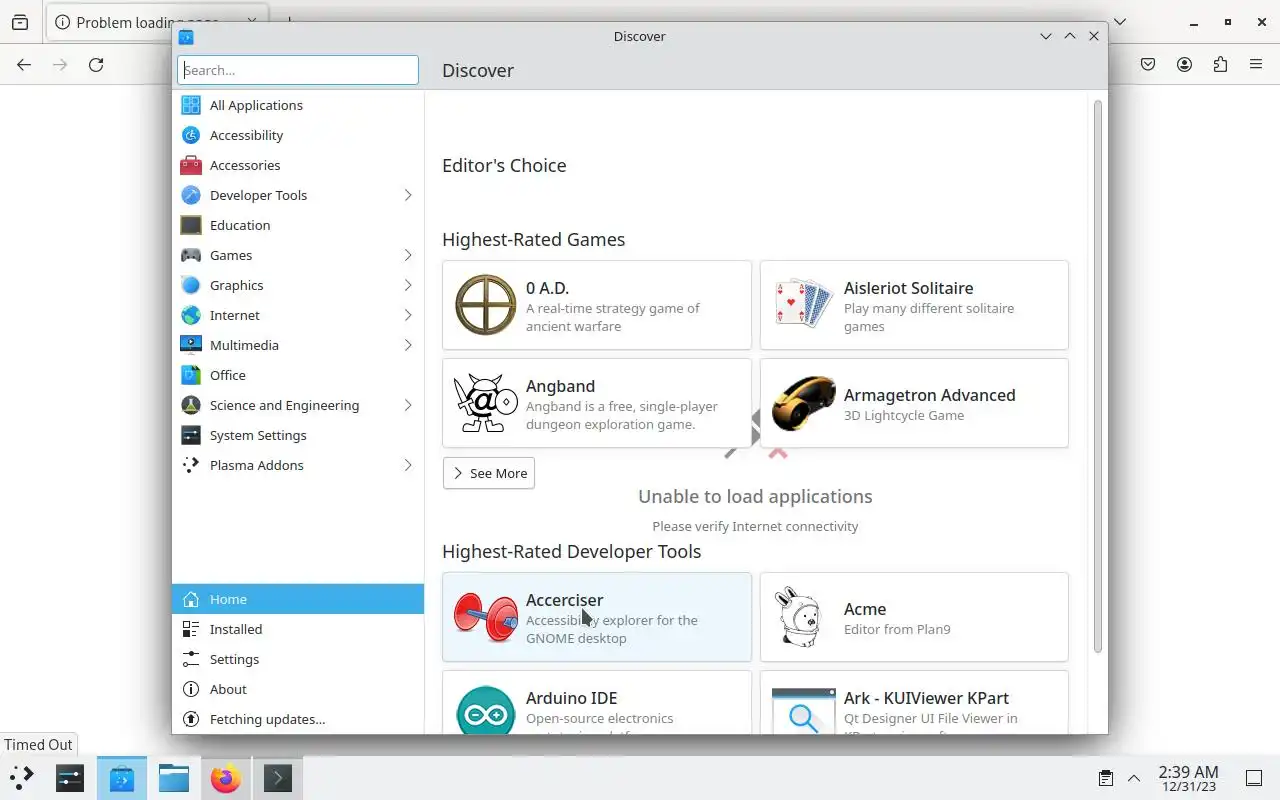The height and width of the screenshot is (800, 1280).
Task: Click the Plasma Addons icon
Action: coord(191,465)
